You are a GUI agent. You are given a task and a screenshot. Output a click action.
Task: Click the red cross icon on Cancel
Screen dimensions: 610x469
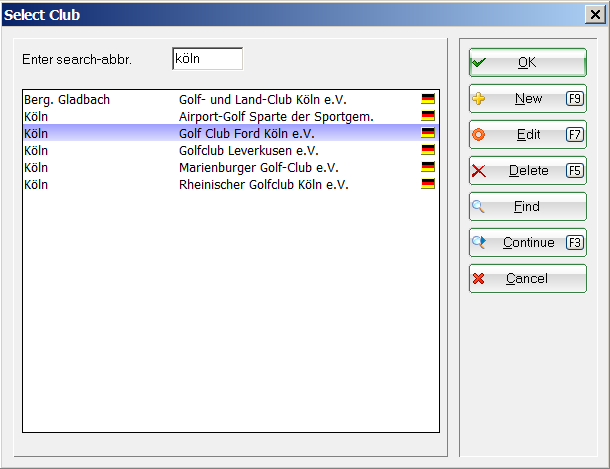tap(479, 278)
